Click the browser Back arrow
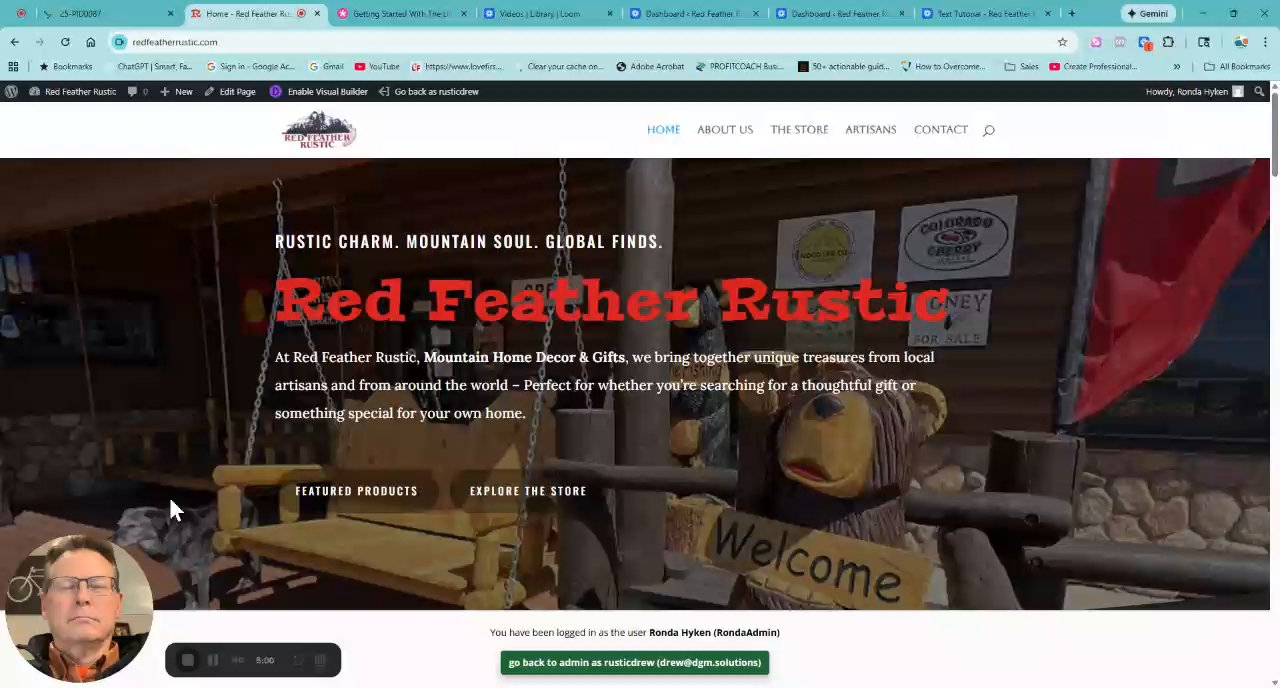This screenshot has width=1280, height=688. point(14,42)
